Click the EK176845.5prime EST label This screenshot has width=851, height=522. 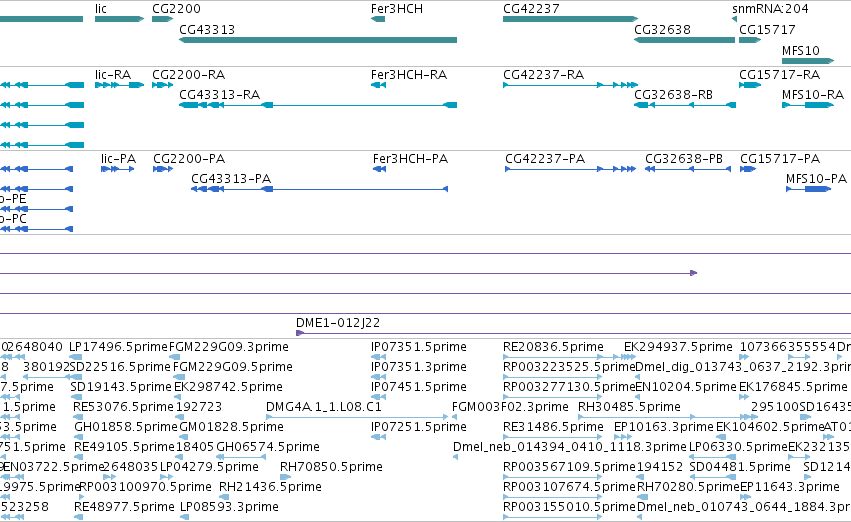click(x=793, y=386)
